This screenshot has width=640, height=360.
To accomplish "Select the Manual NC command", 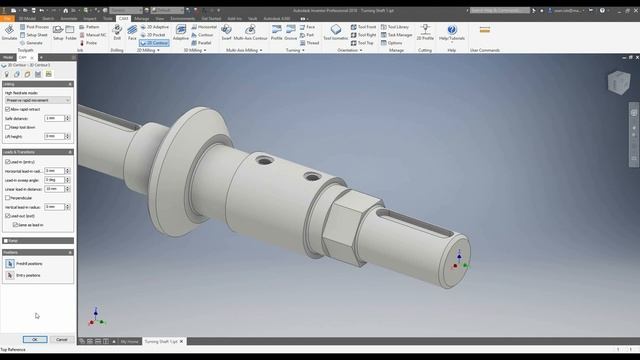I will coord(93,35).
